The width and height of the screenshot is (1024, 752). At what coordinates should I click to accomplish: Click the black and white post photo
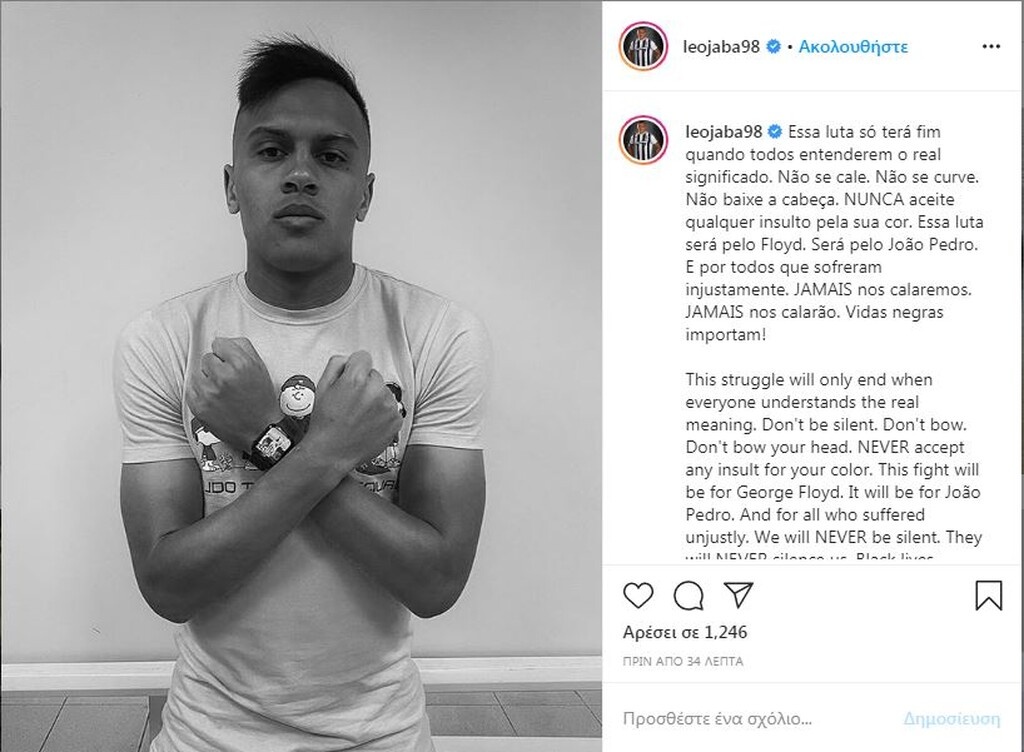(x=301, y=376)
